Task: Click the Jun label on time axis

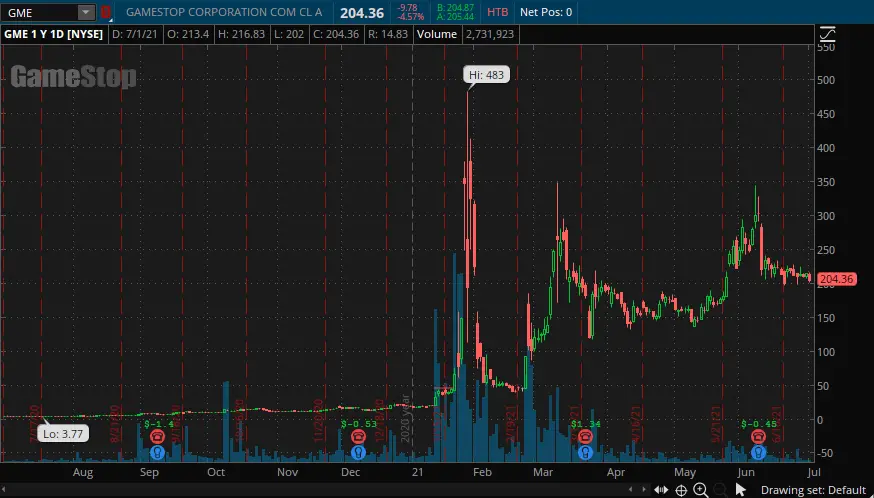Action: (x=746, y=472)
